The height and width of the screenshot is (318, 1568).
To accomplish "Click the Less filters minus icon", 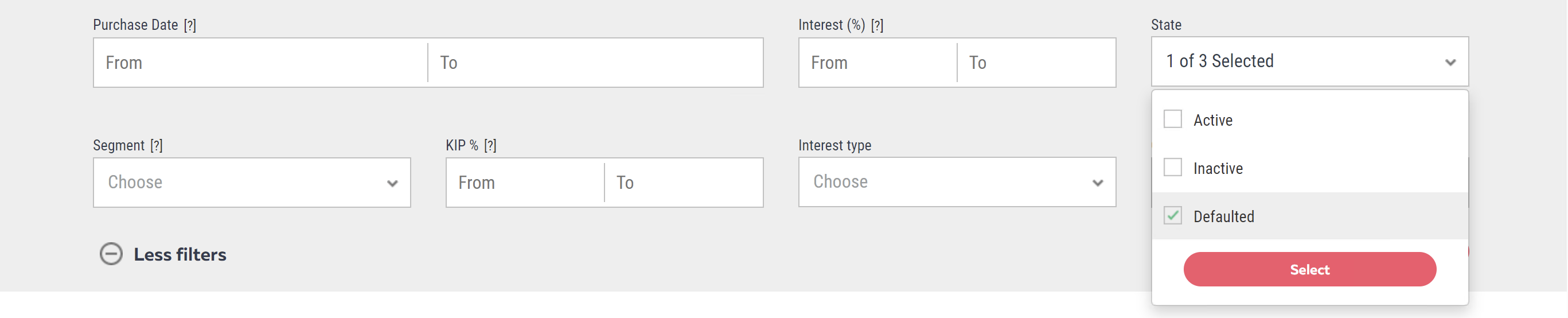I will (111, 254).
